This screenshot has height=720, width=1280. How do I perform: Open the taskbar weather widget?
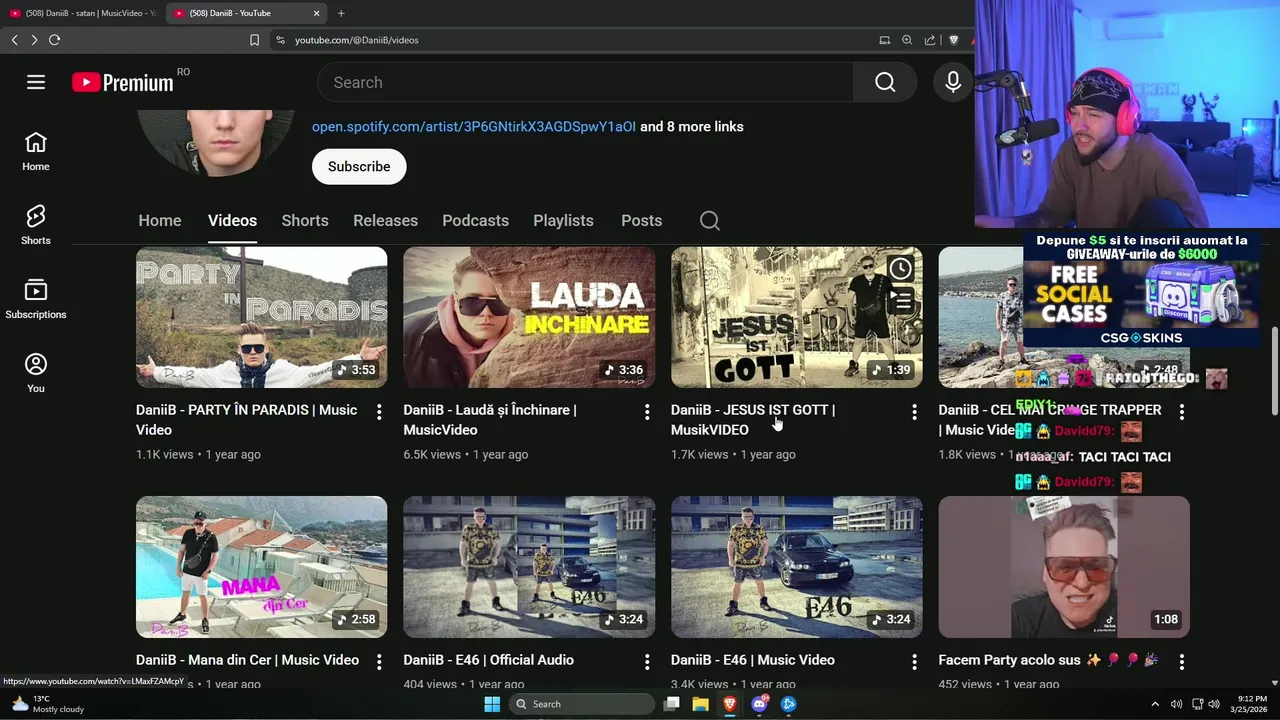[47, 704]
